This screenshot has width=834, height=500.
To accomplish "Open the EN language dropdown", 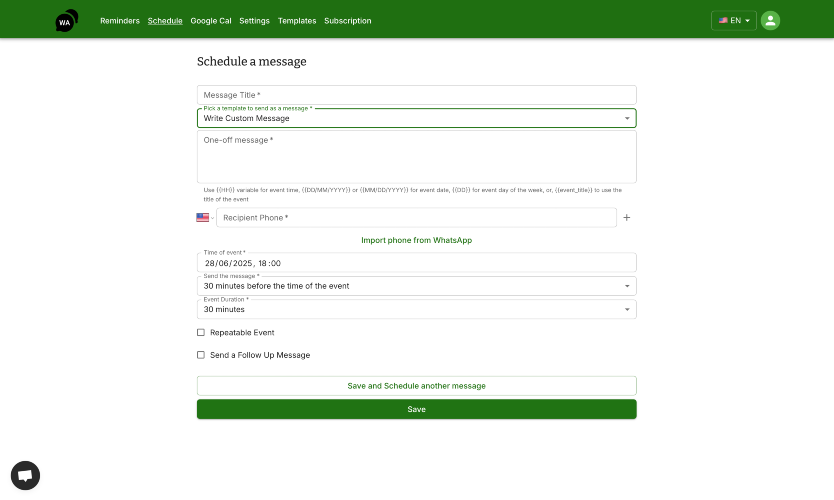I will 733,20.
